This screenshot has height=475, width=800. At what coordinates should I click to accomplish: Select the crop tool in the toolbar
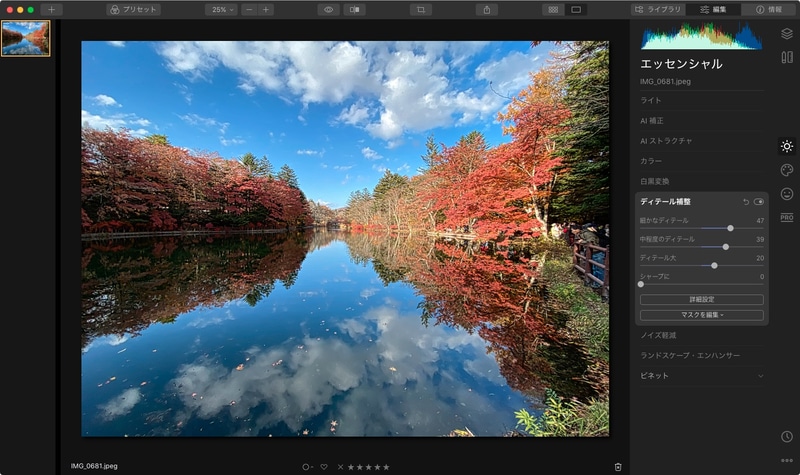[x=421, y=10]
